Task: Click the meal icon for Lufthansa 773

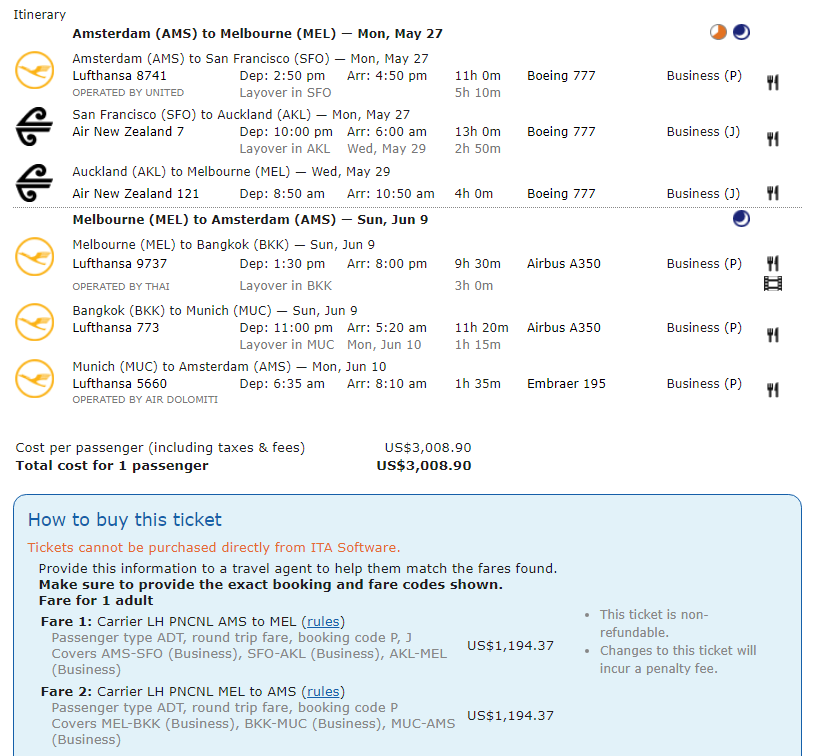Action: [x=773, y=335]
